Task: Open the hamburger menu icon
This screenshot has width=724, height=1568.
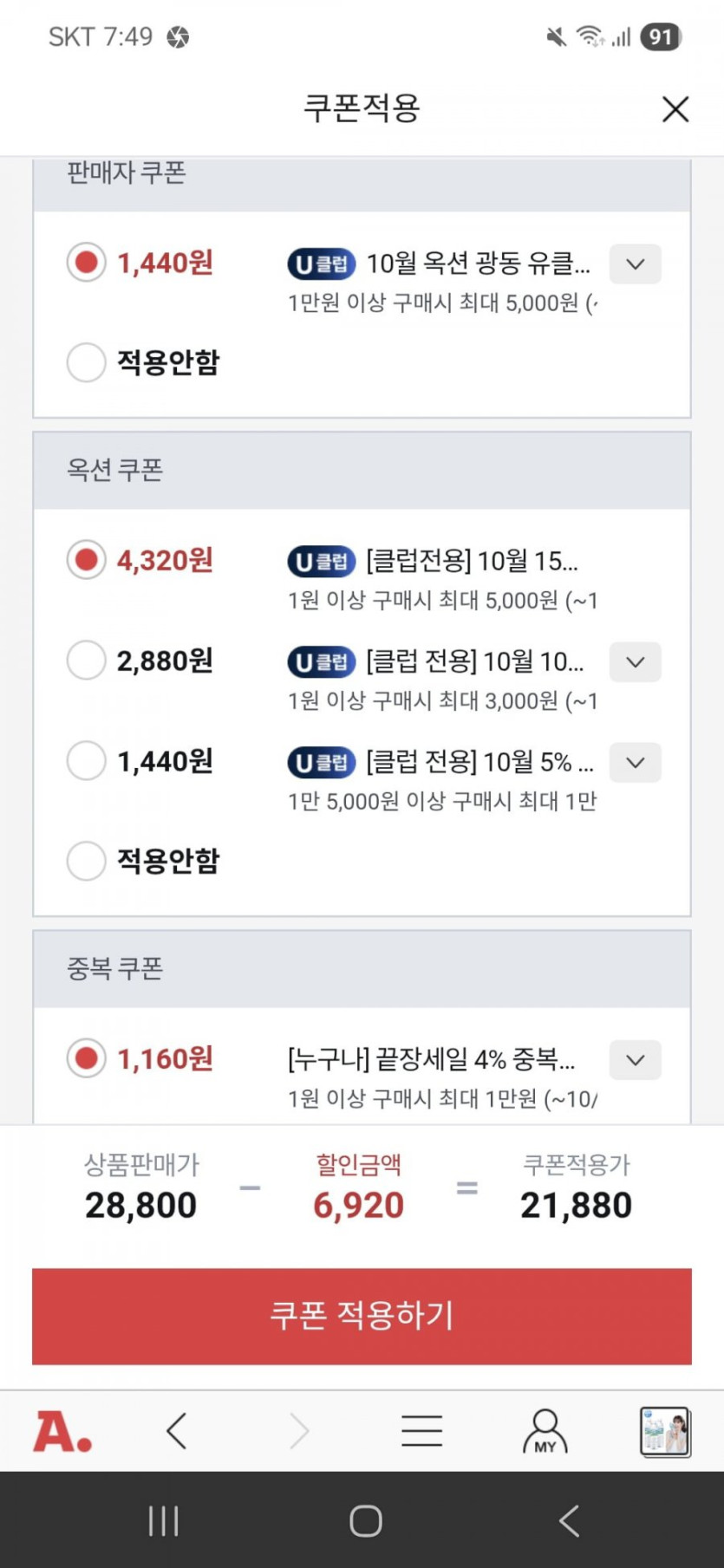Action: tap(422, 1431)
